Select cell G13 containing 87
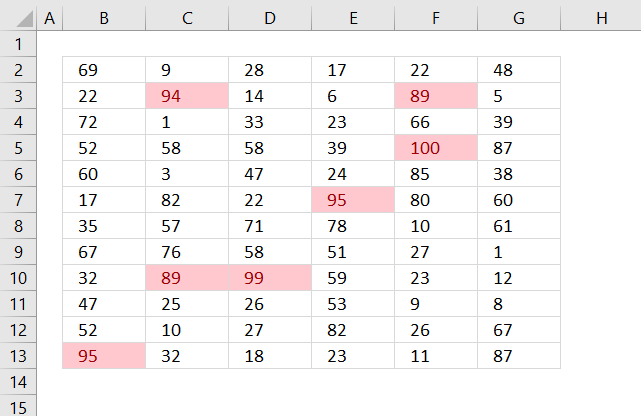This screenshot has width=641, height=416. tap(519, 356)
